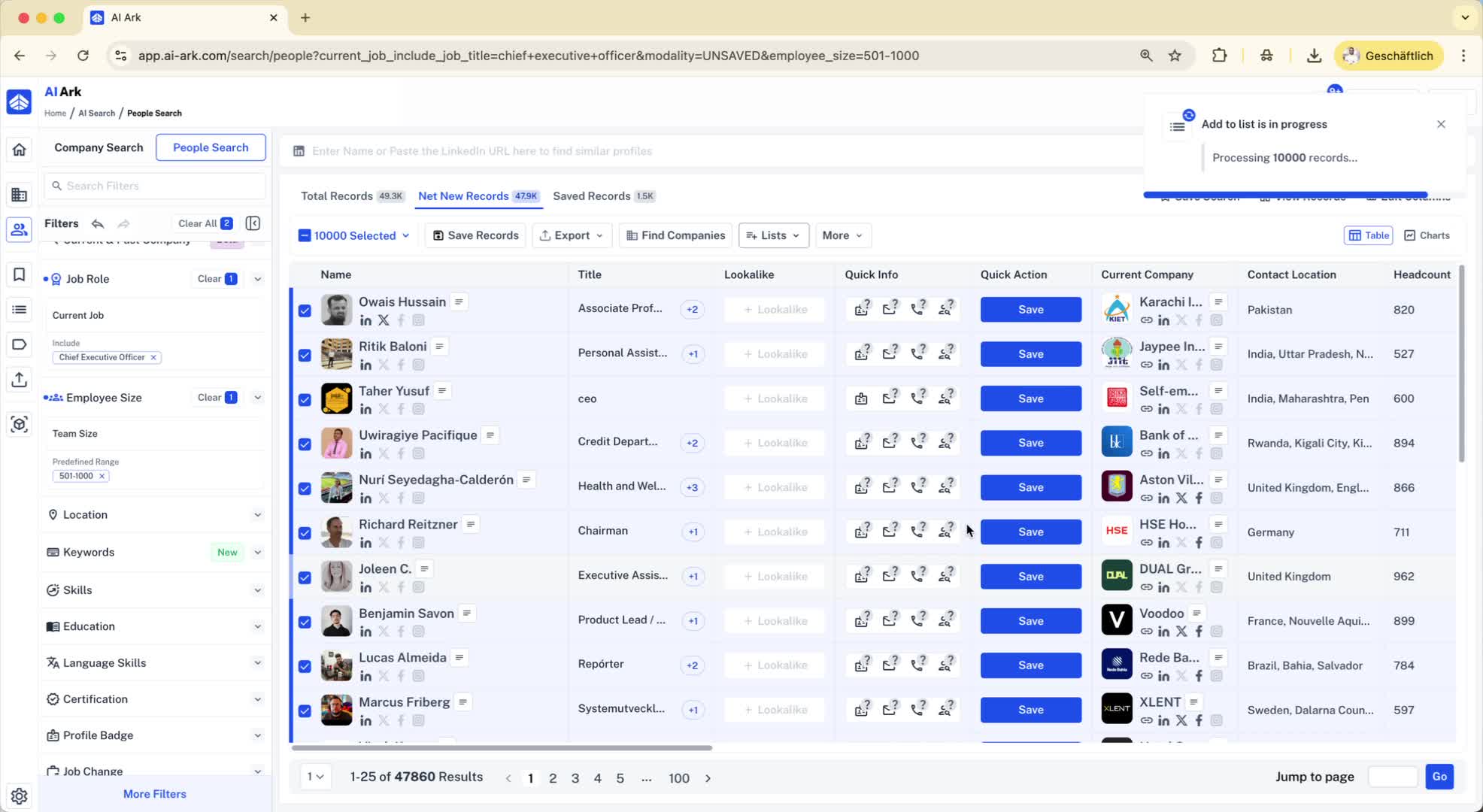1483x812 pixels.
Task: Uncheck the Richard Reitzner row checkbox
Action: point(305,532)
